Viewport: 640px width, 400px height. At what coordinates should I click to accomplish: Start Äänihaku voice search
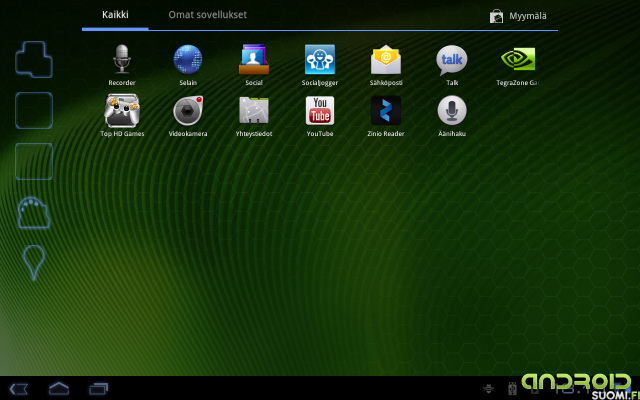click(452, 116)
